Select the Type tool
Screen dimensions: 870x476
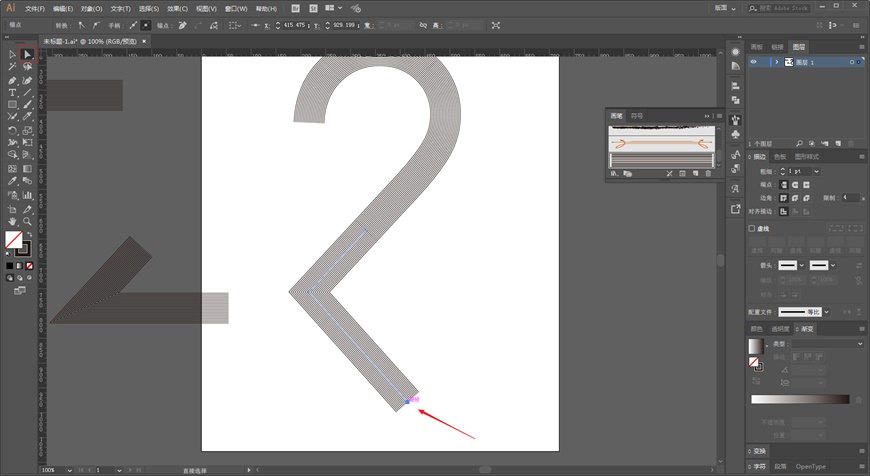point(12,93)
